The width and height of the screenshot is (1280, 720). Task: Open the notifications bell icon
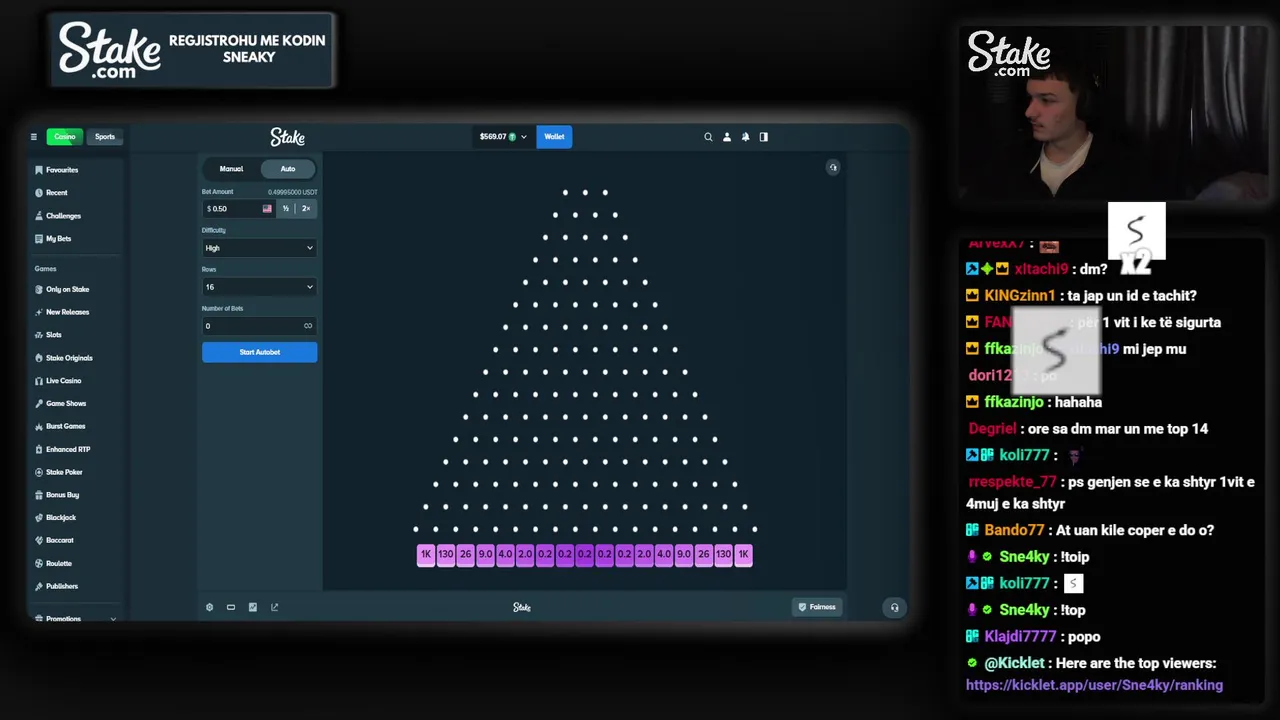click(x=745, y=137)
